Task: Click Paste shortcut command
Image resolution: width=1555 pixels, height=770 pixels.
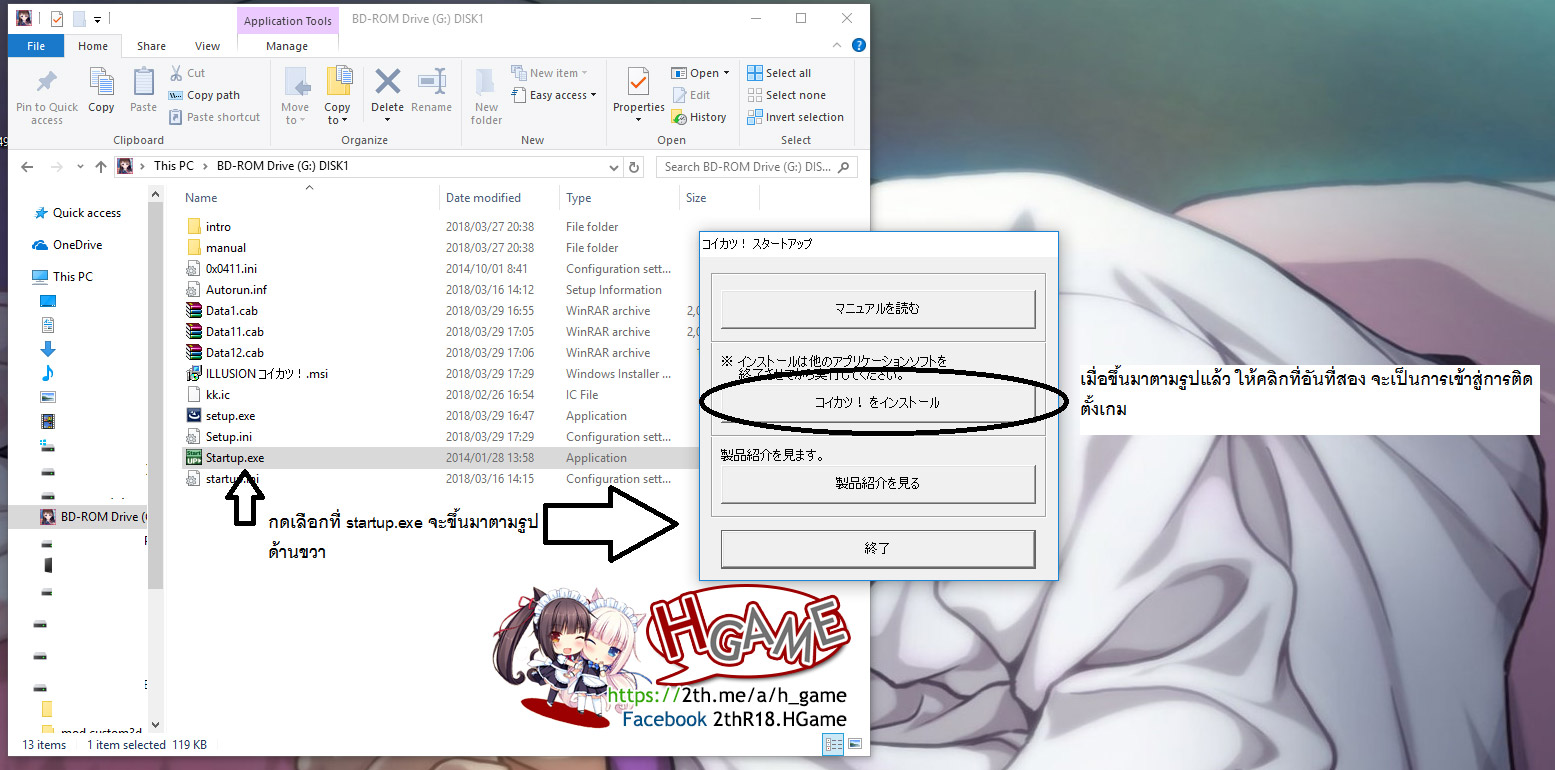Action: tap(214, 117)
